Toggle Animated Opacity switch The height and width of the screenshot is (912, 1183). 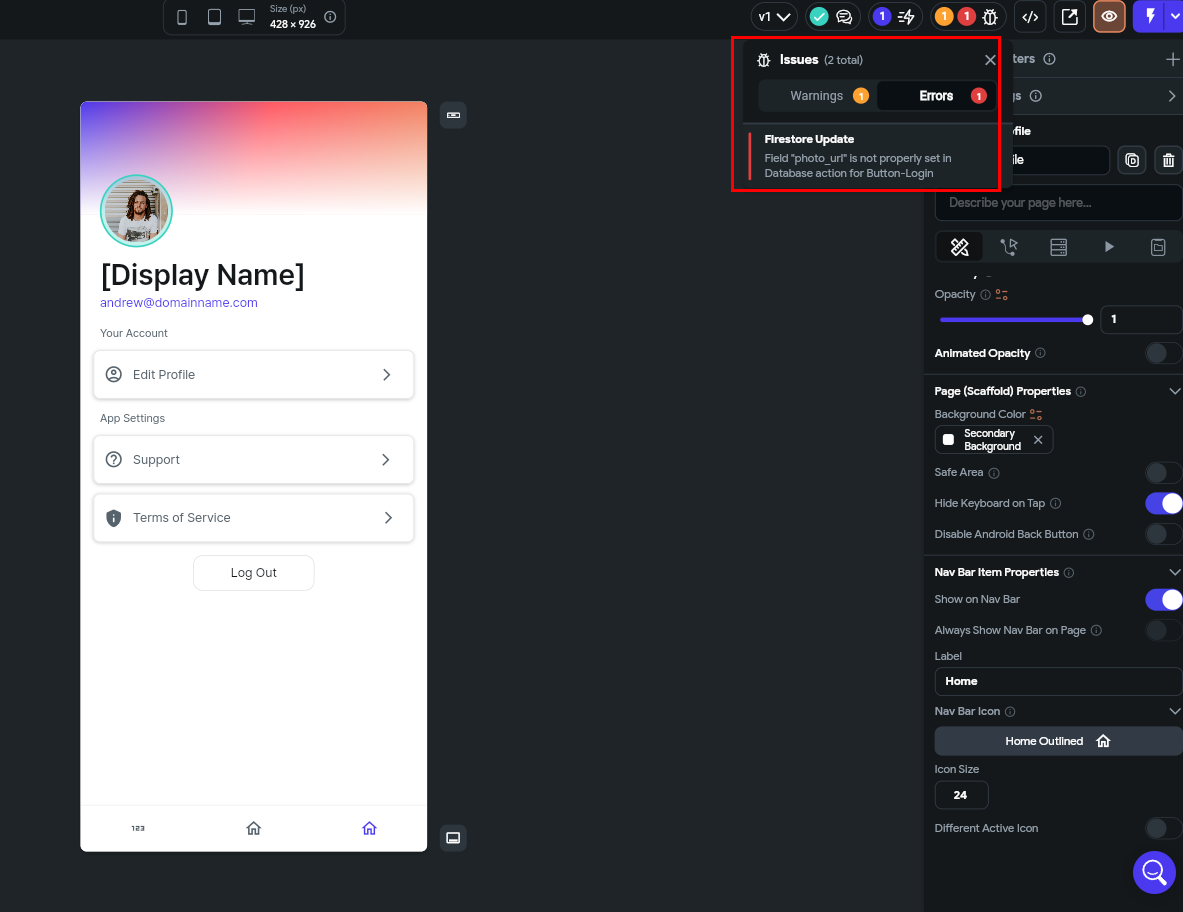point(1163,353)
